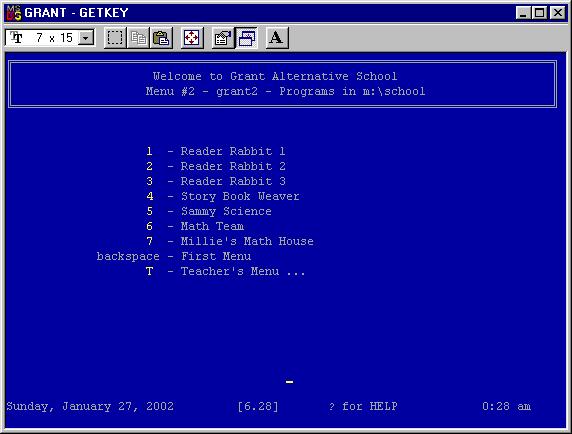The height and width of the screenshot is (434, 572).
Task: Click the yellow '4' key label
Action: 150,196
